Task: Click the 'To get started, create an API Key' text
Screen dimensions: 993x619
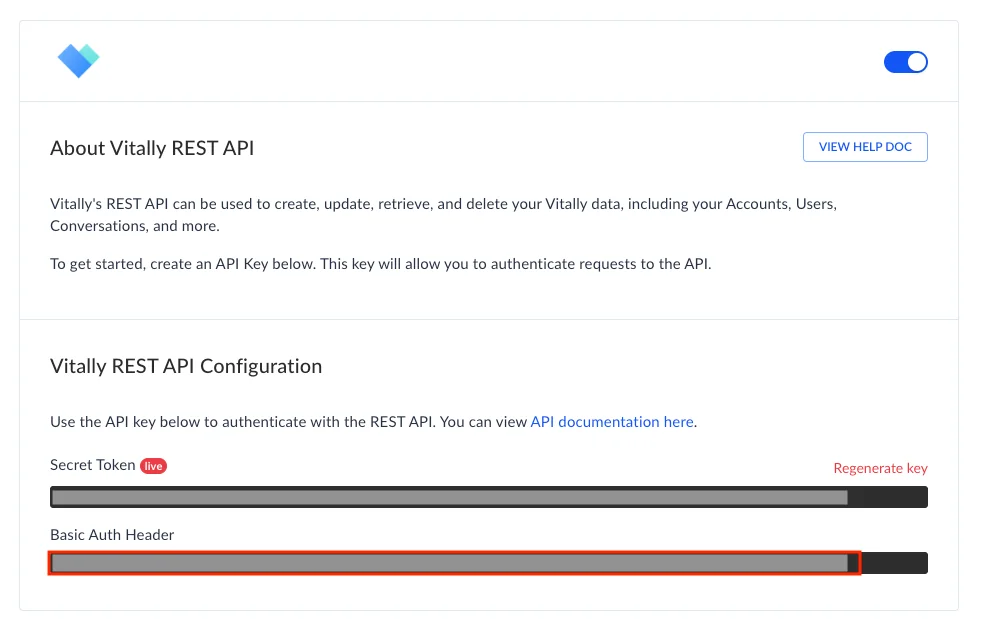Action: click(381, 264)
